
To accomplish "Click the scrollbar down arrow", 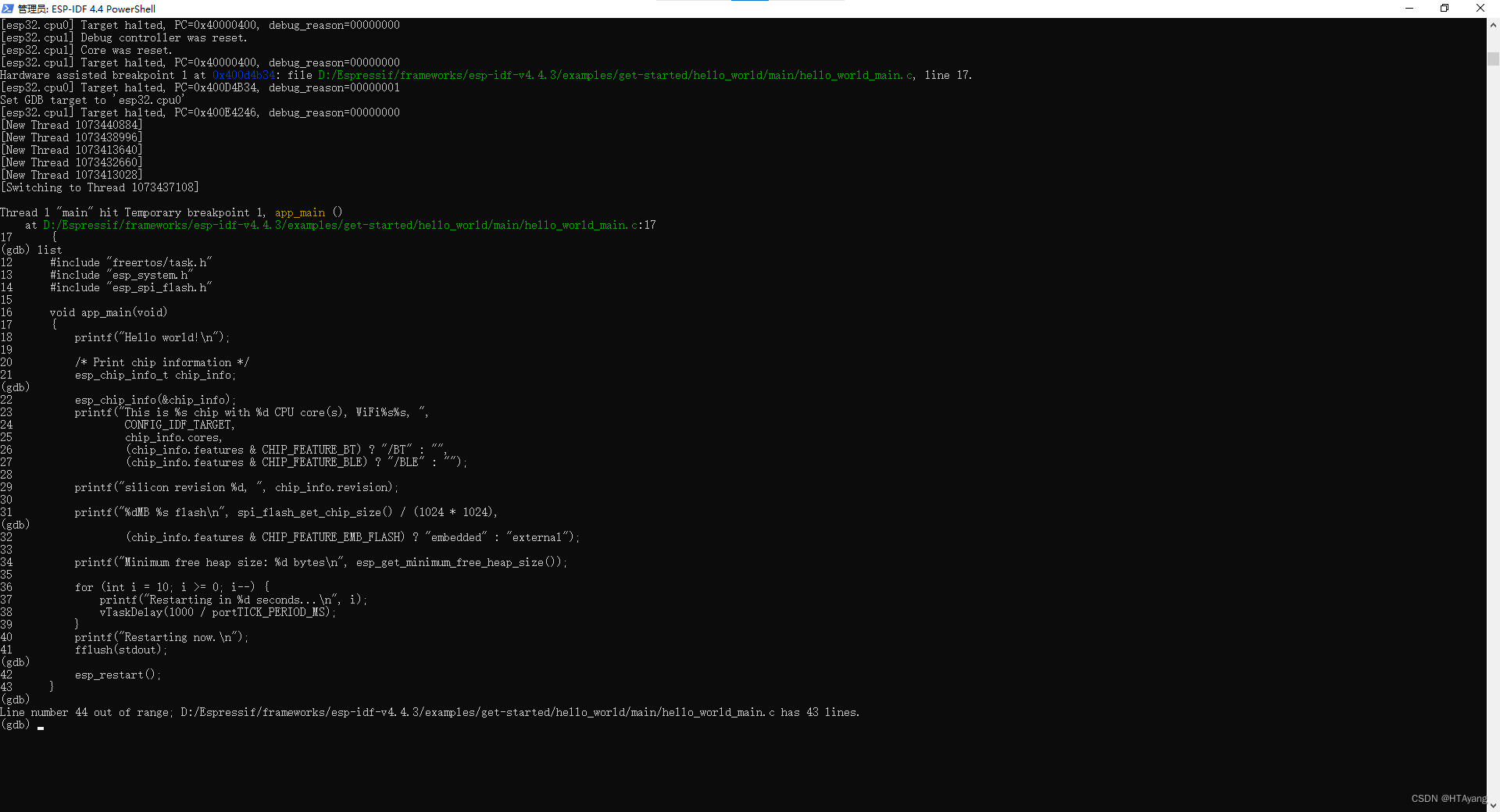I will coord(1493,805).
